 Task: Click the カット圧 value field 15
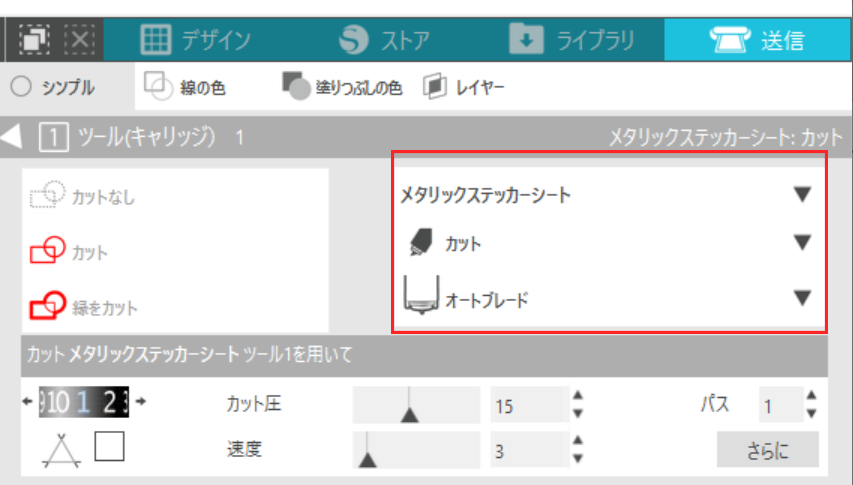[x=529, y=405]
